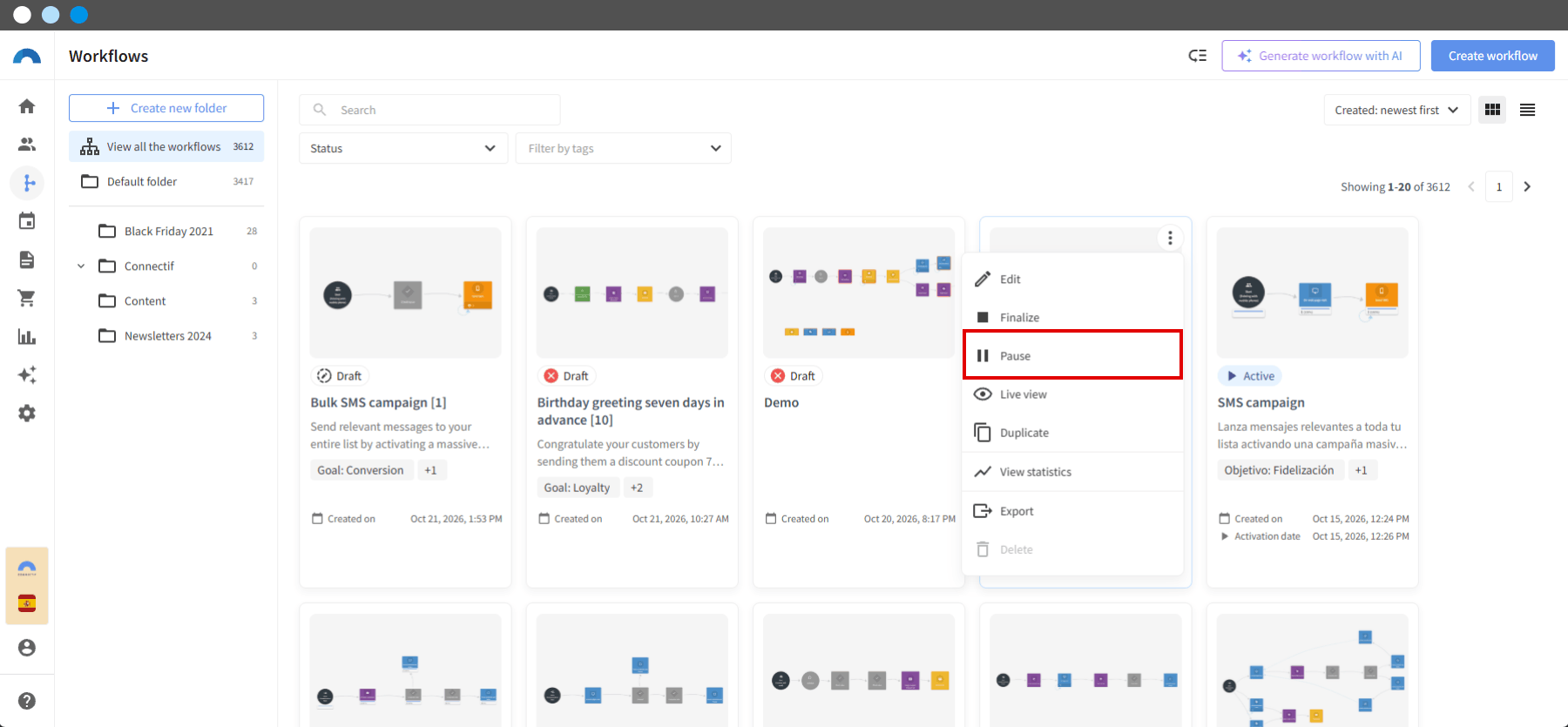Click the app logo at top left
Image resolution: width=1568 pixels, height=727 pixels.
[27, 57]
